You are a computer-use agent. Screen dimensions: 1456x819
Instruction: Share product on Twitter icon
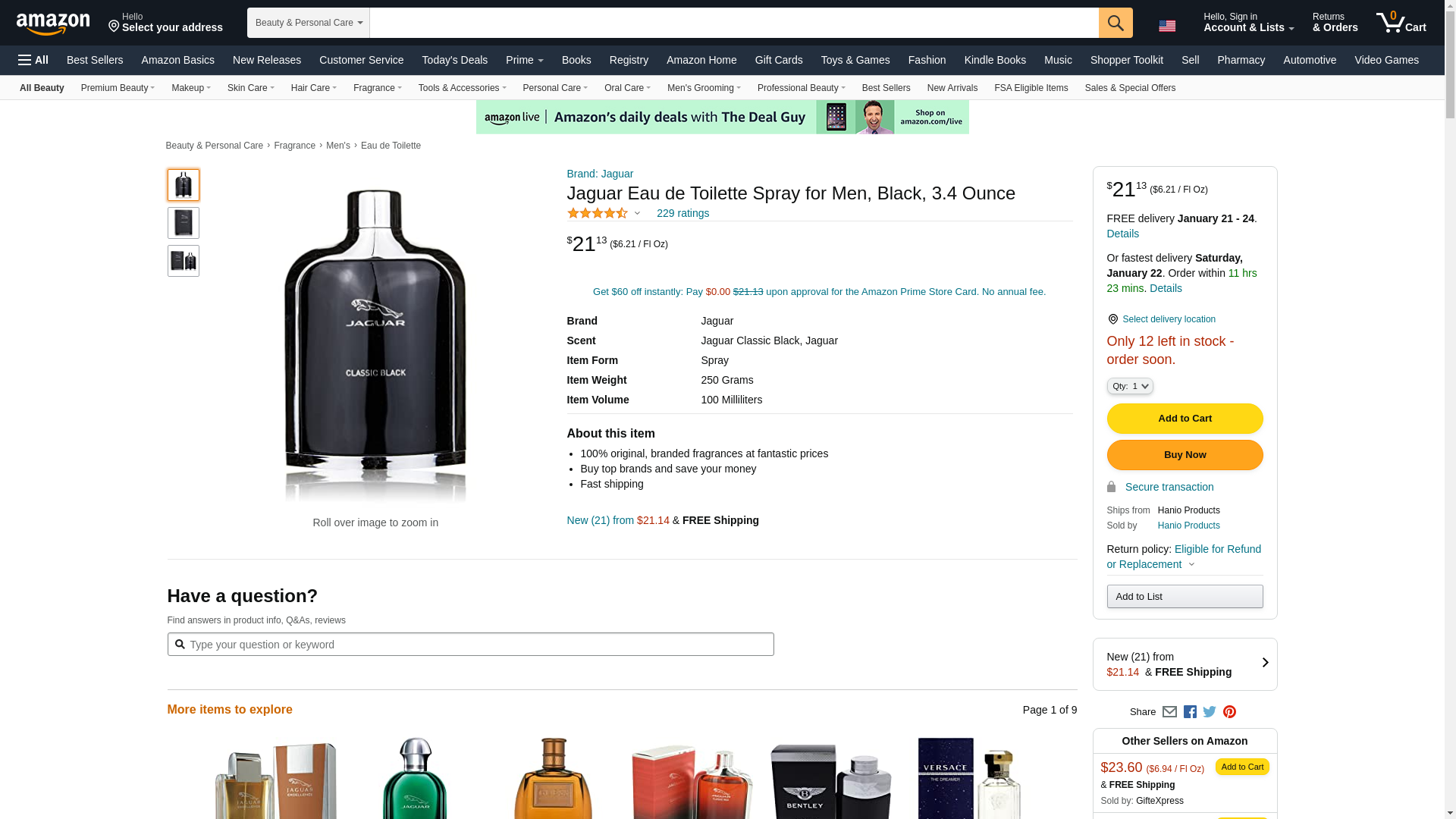pos(1210,712)
